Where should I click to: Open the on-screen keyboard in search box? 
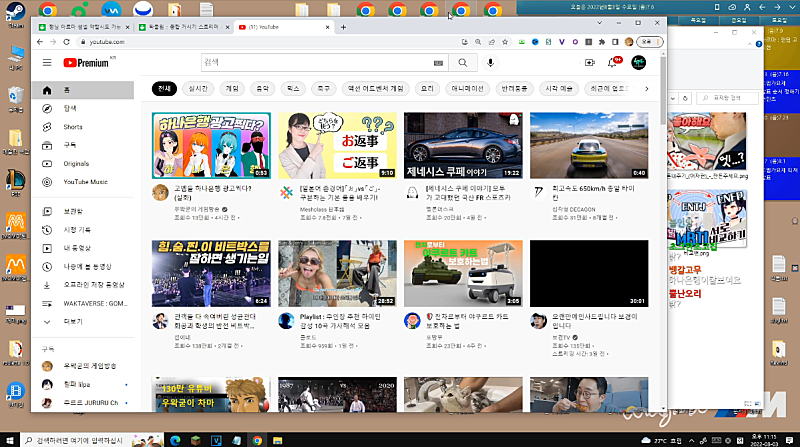pos(438,62)
